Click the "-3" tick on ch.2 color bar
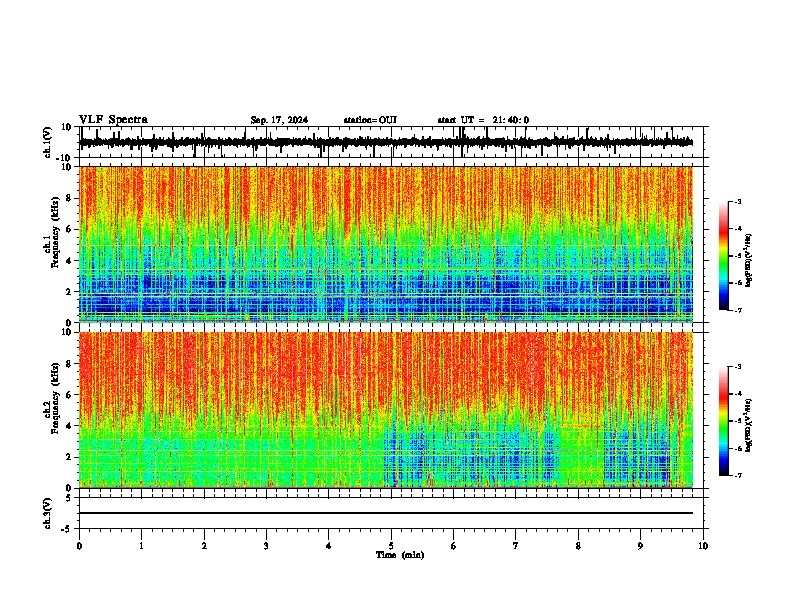 click(x=738, y=367)
